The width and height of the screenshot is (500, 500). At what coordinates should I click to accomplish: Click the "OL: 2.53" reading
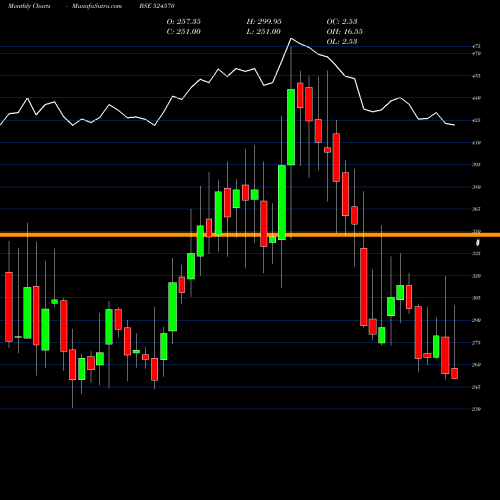[x=342, y=41]
